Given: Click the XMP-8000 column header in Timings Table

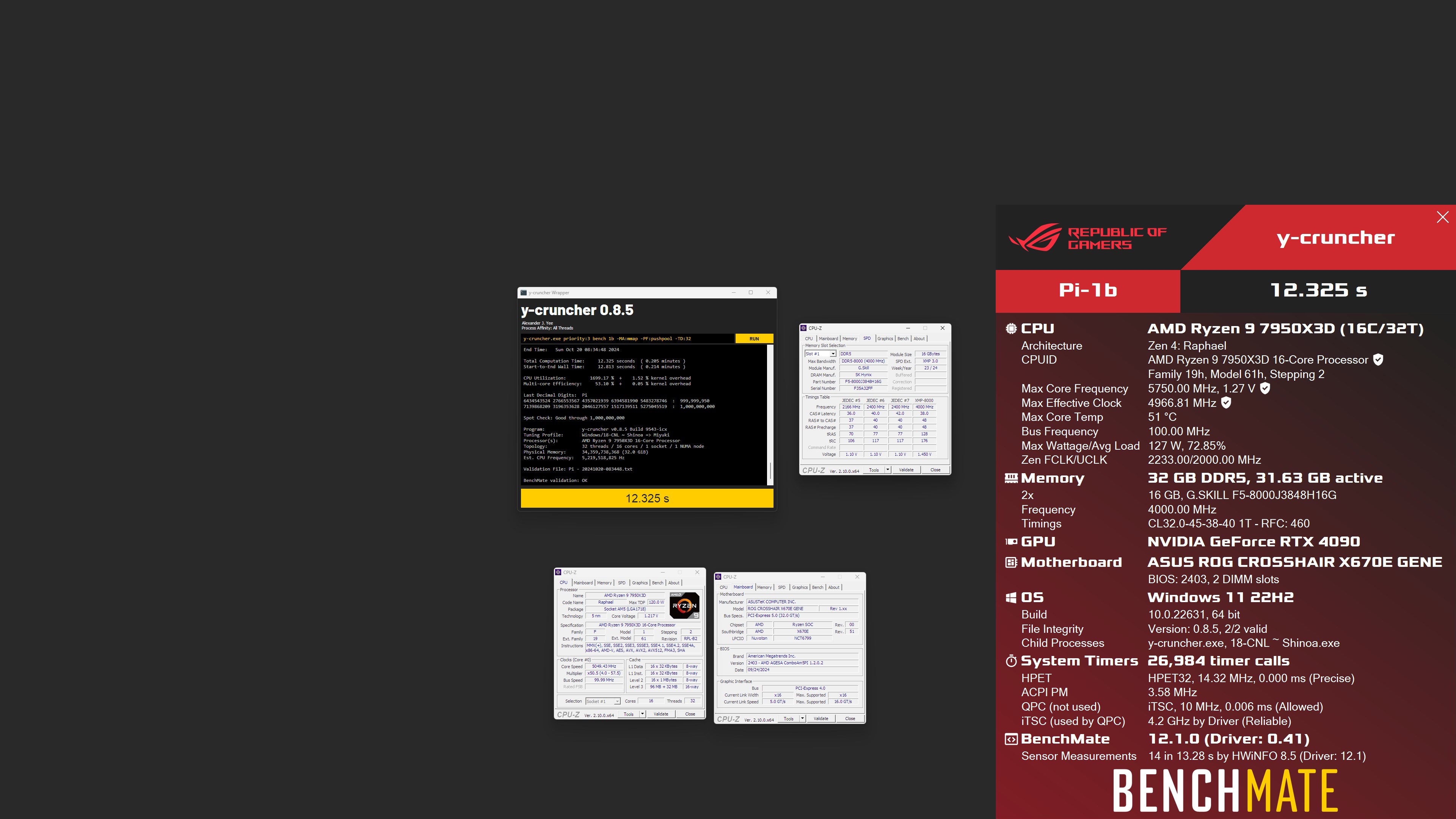Looking at the screenshot, I should 924,400.
